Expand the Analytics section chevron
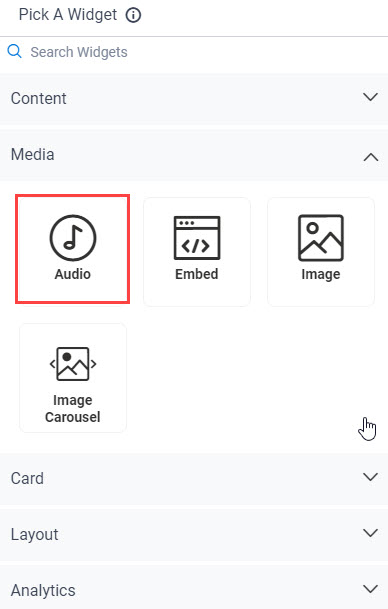Image resolution: width=388 pixels, height=609 pixels. [x=371, y=588]
